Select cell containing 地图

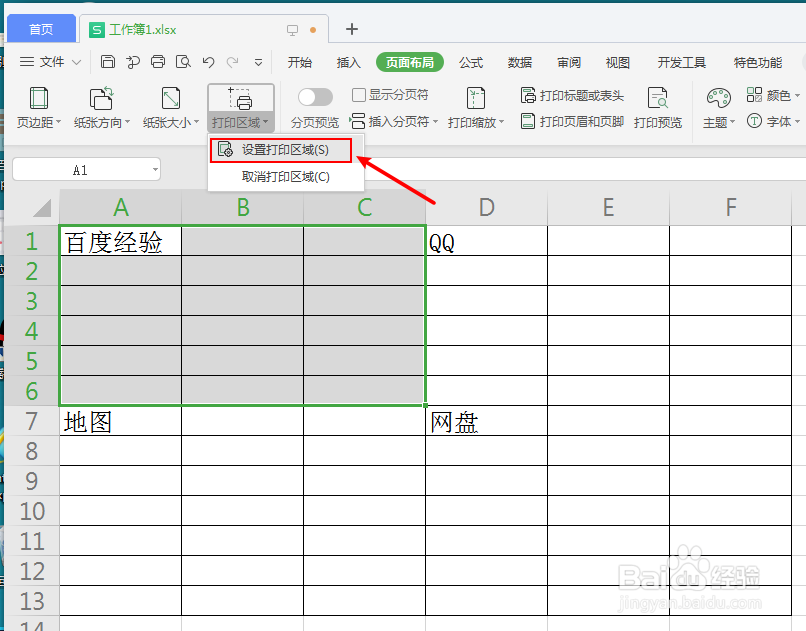click(x=120, y=421)
